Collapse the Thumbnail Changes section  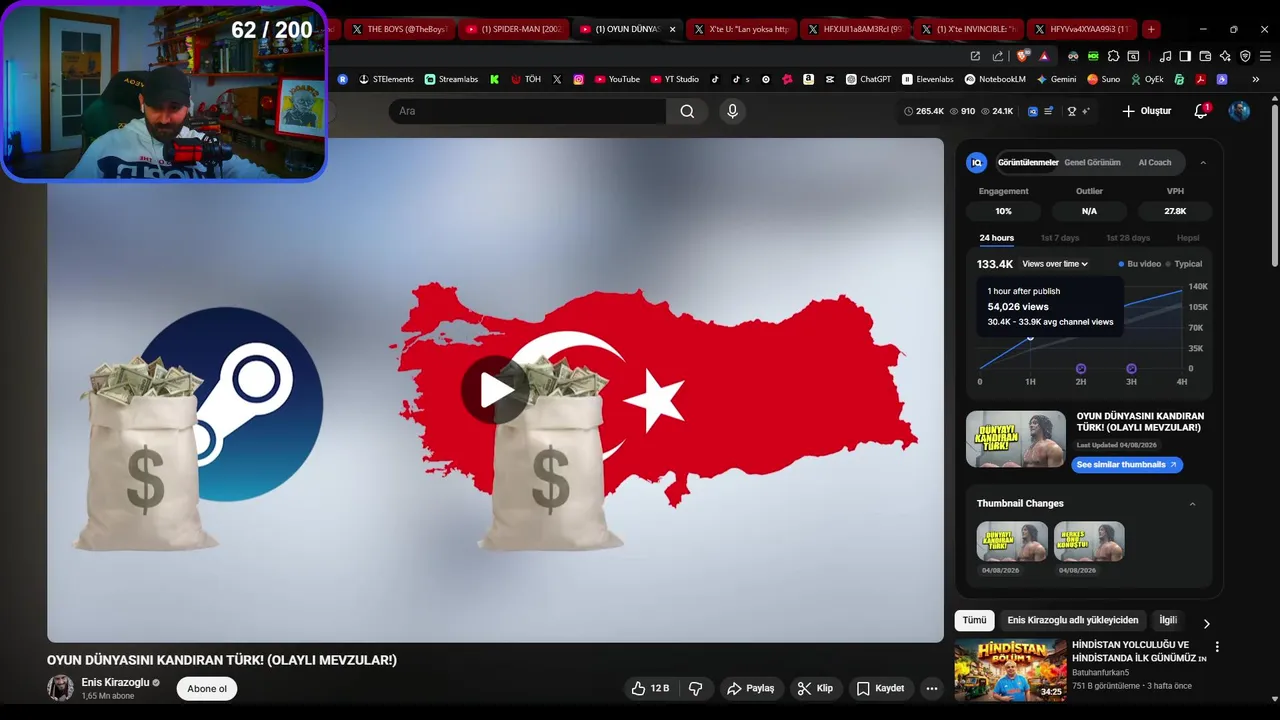[x=1192, y=504]
